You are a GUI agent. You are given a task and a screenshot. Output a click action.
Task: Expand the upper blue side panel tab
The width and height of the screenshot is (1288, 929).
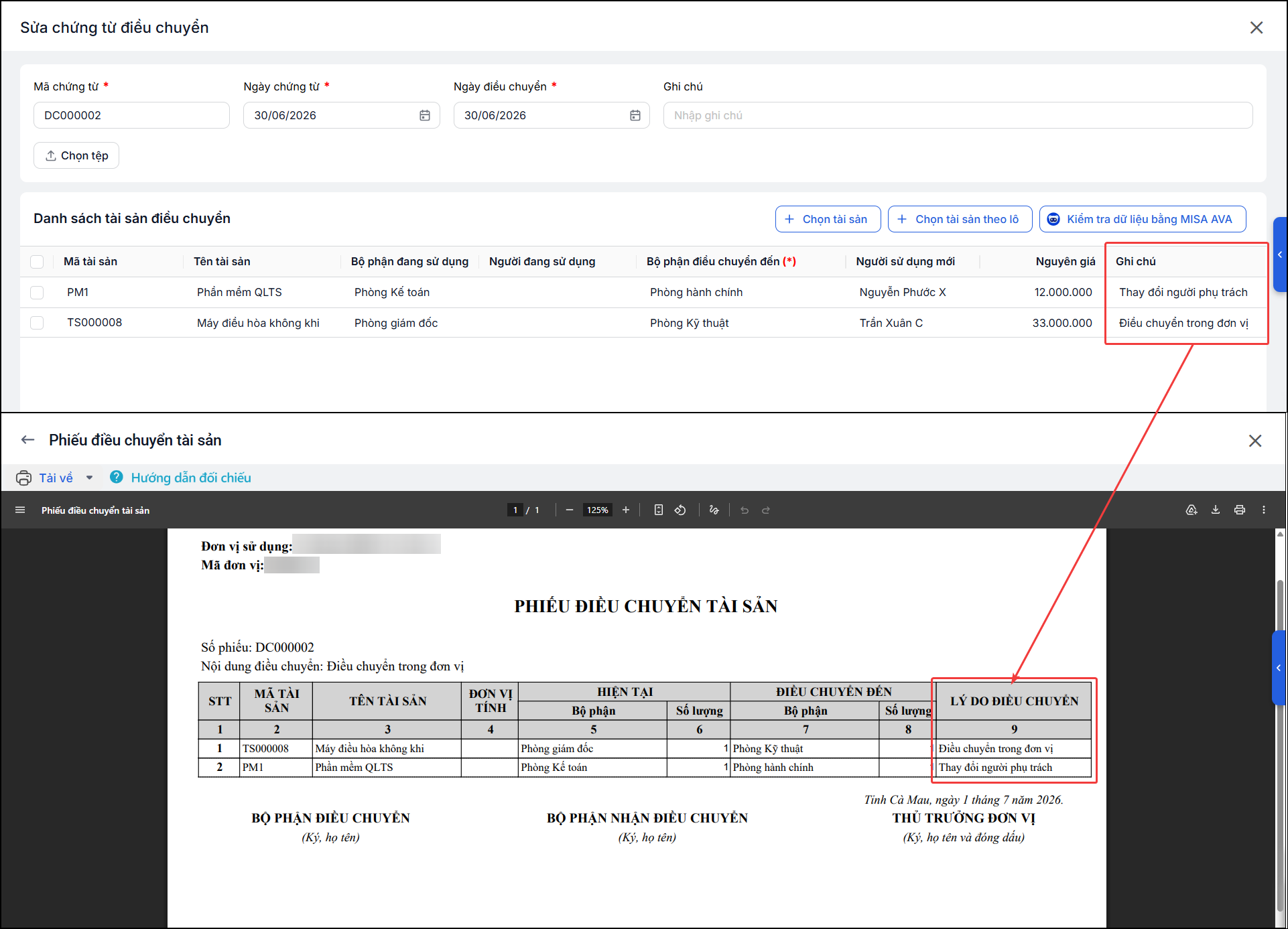point(1280,255)
